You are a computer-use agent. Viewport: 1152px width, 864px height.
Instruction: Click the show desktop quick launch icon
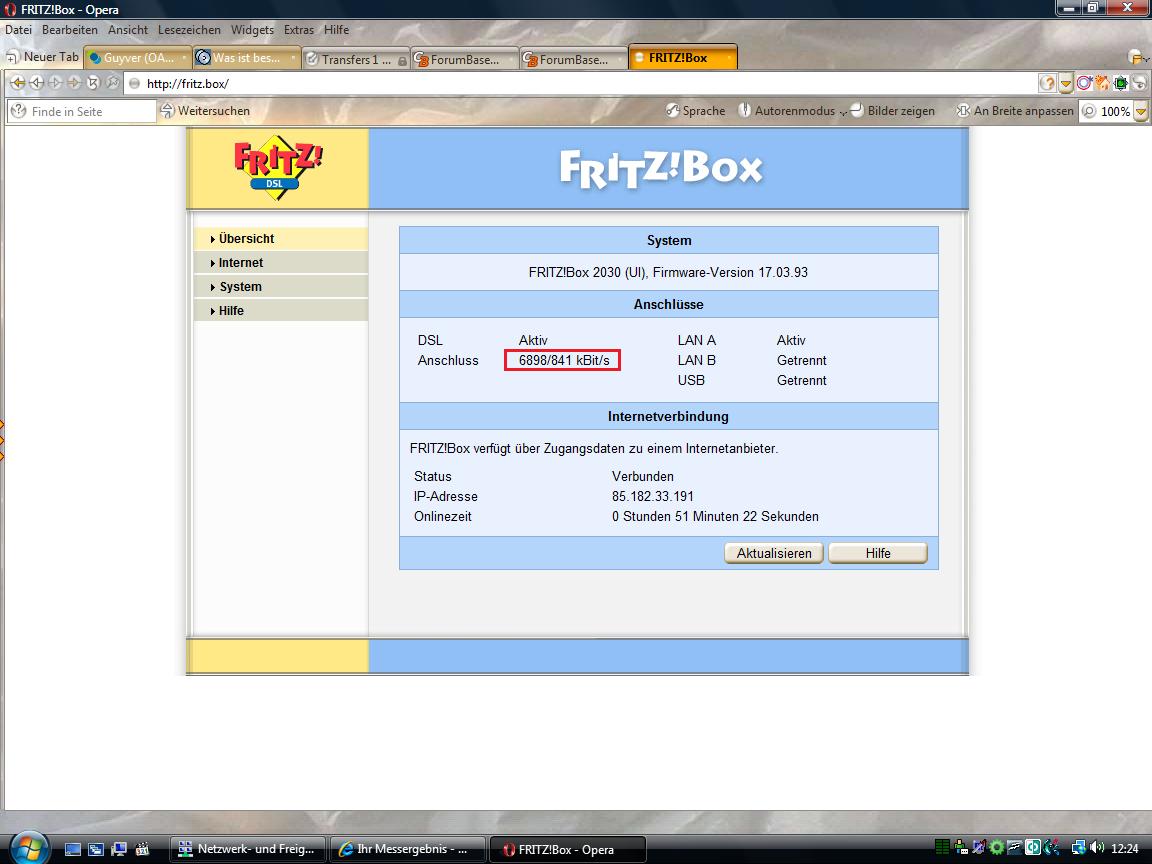[73, 849]
